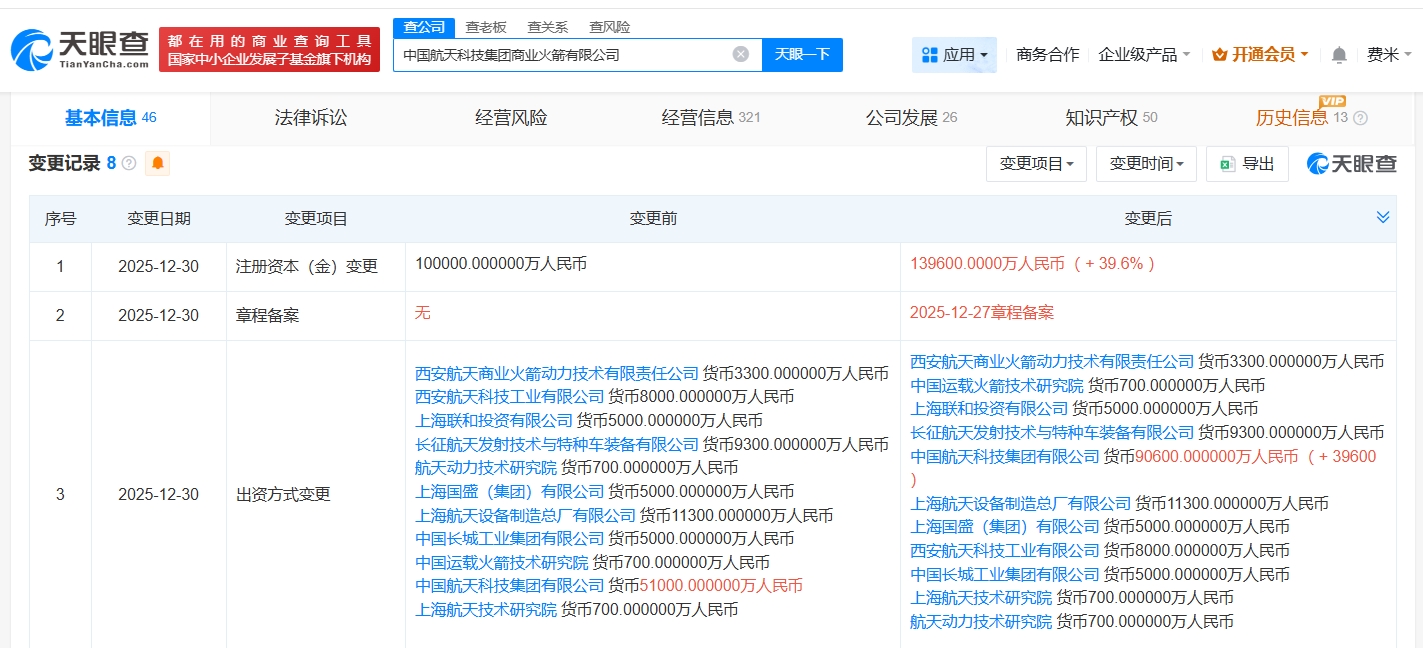Expand the 变更项目 filter dropdown

(1036, 164)
